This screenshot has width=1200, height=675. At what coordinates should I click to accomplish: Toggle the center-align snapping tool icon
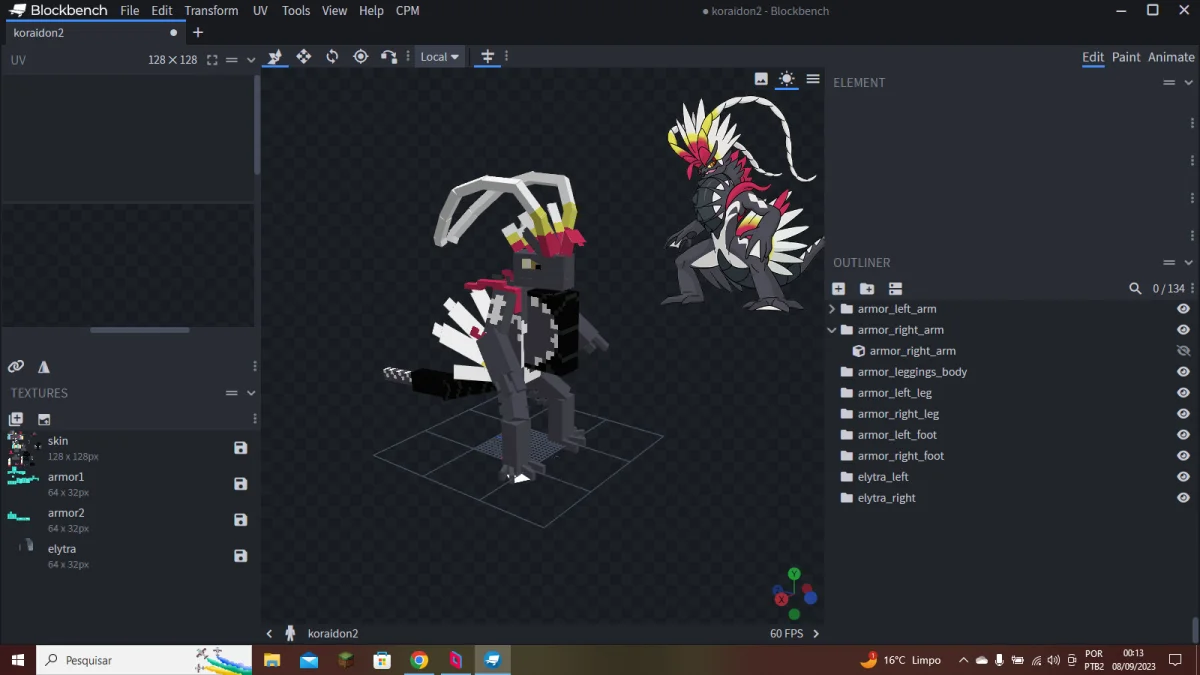[487, 57]
